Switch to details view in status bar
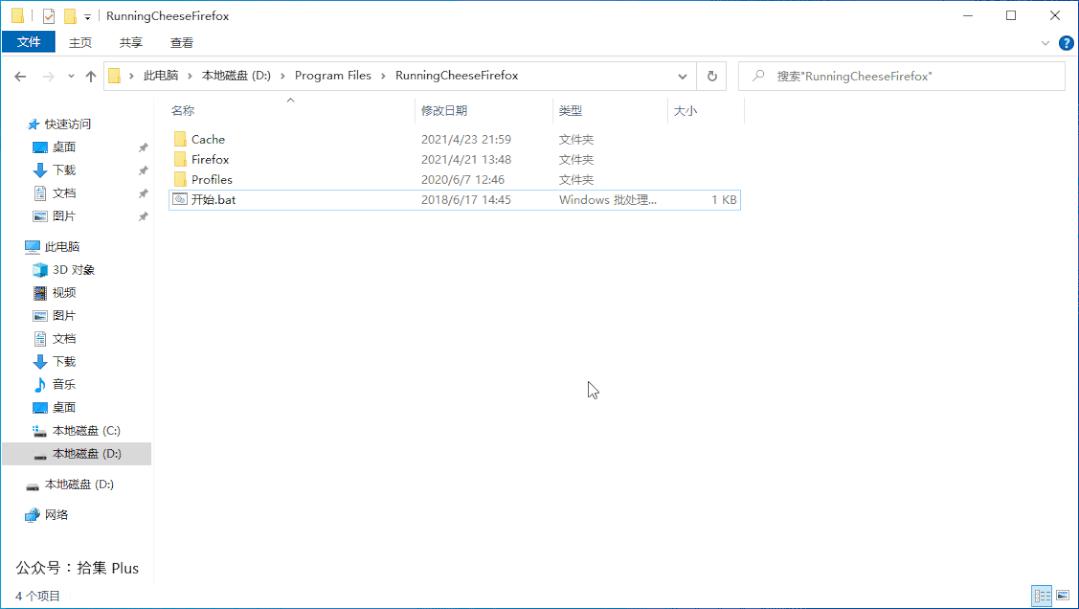This screenshot has width=1079, height=609. (1040, 596)
